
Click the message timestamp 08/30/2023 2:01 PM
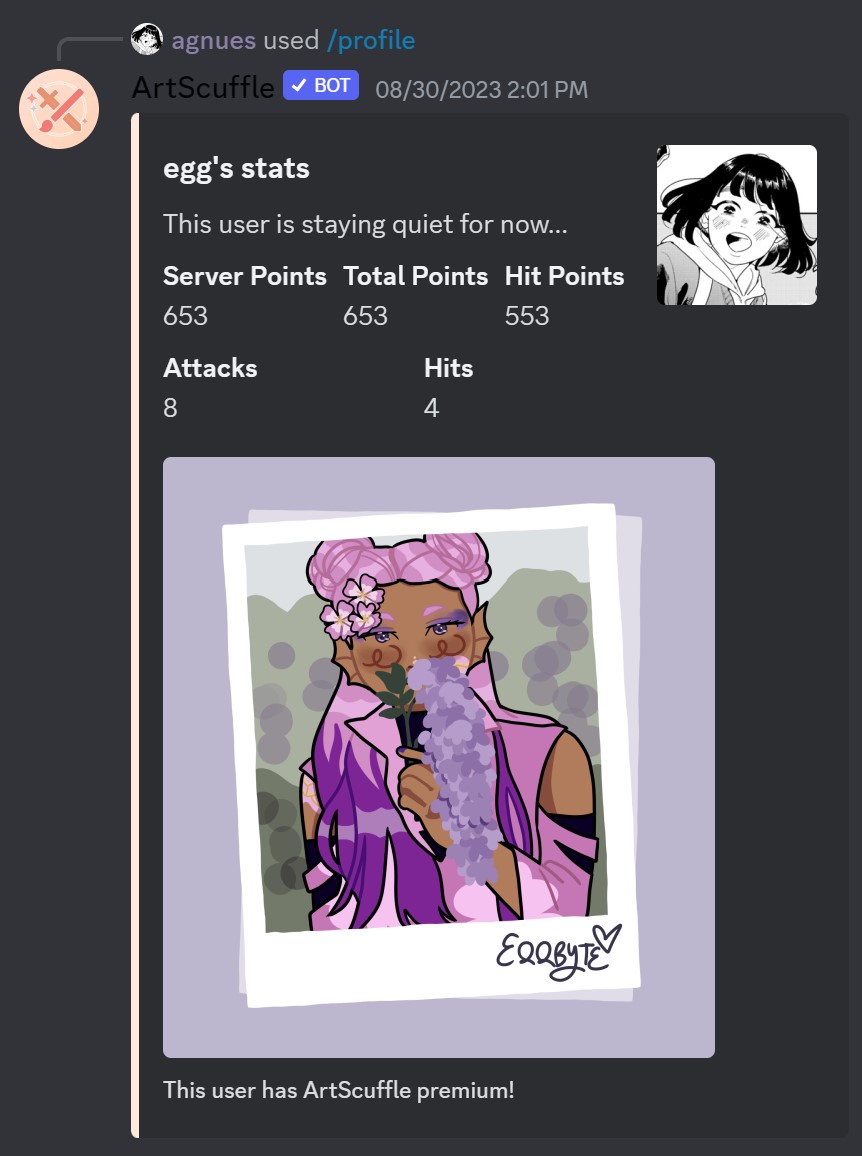pyautogui.click(x=482, y=90)
